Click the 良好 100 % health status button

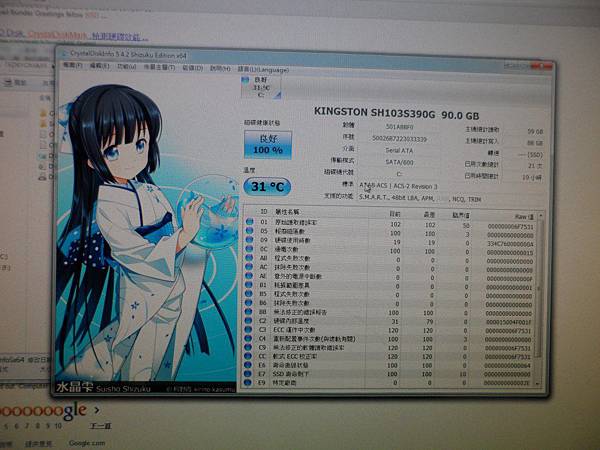pos(268,144)
